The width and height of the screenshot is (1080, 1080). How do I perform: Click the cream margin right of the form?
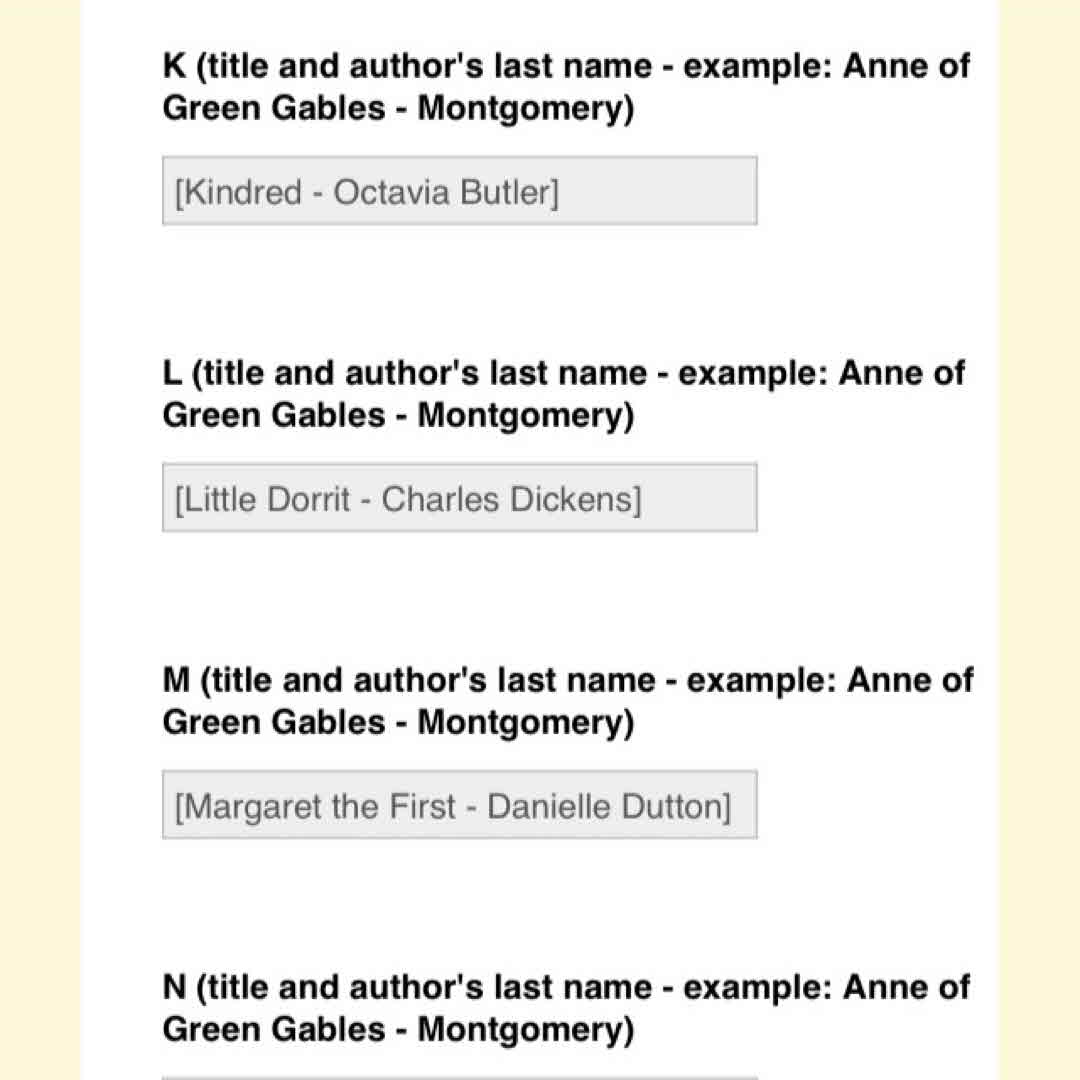click(x=1040, y=540)
